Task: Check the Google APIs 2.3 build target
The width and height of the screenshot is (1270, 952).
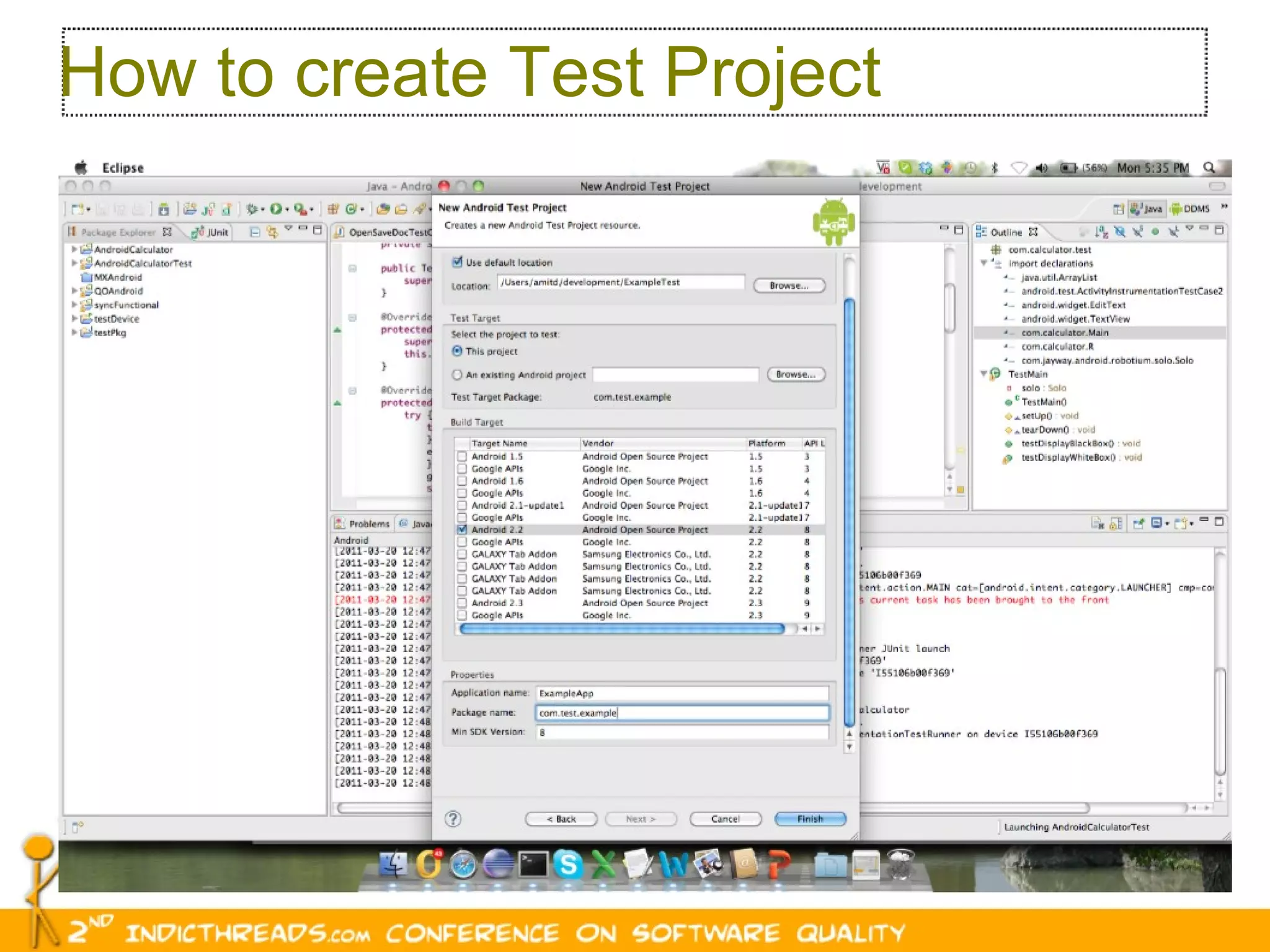Action: click(462, 615)
